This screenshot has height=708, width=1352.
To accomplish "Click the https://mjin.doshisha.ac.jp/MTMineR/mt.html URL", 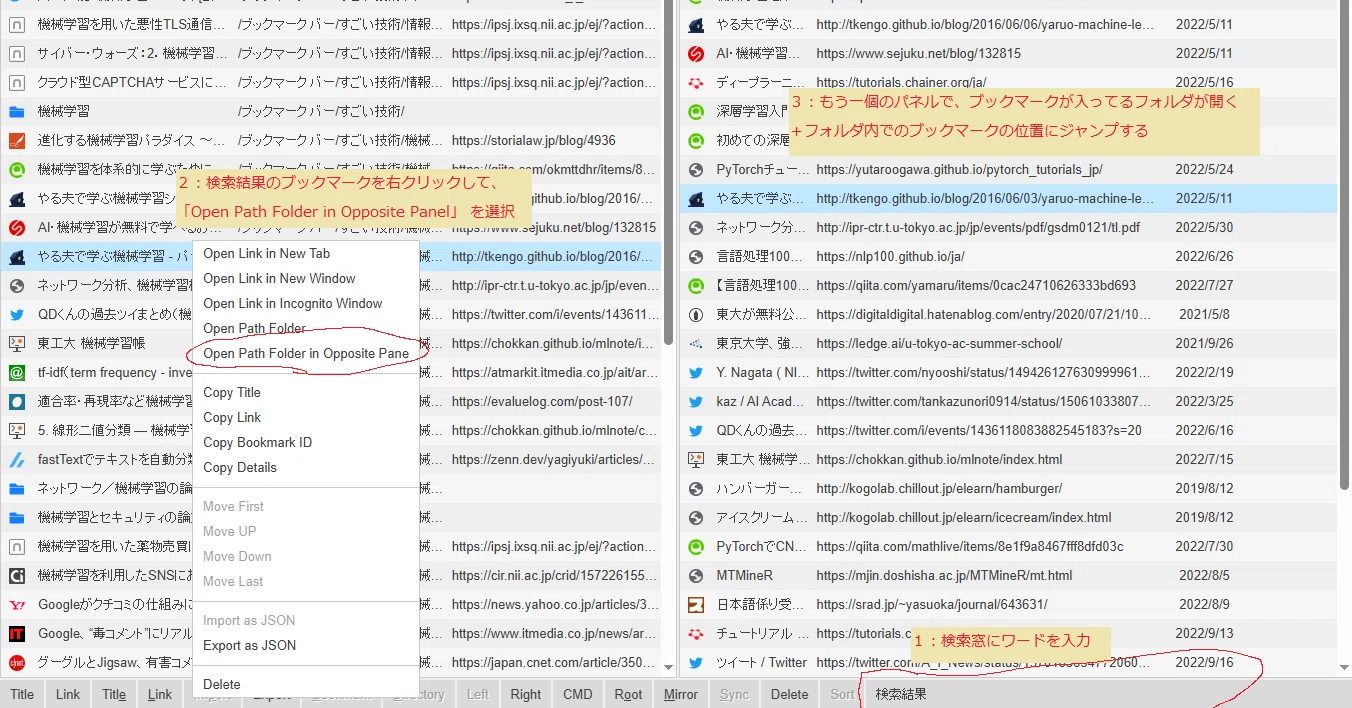I will (945, 575).
